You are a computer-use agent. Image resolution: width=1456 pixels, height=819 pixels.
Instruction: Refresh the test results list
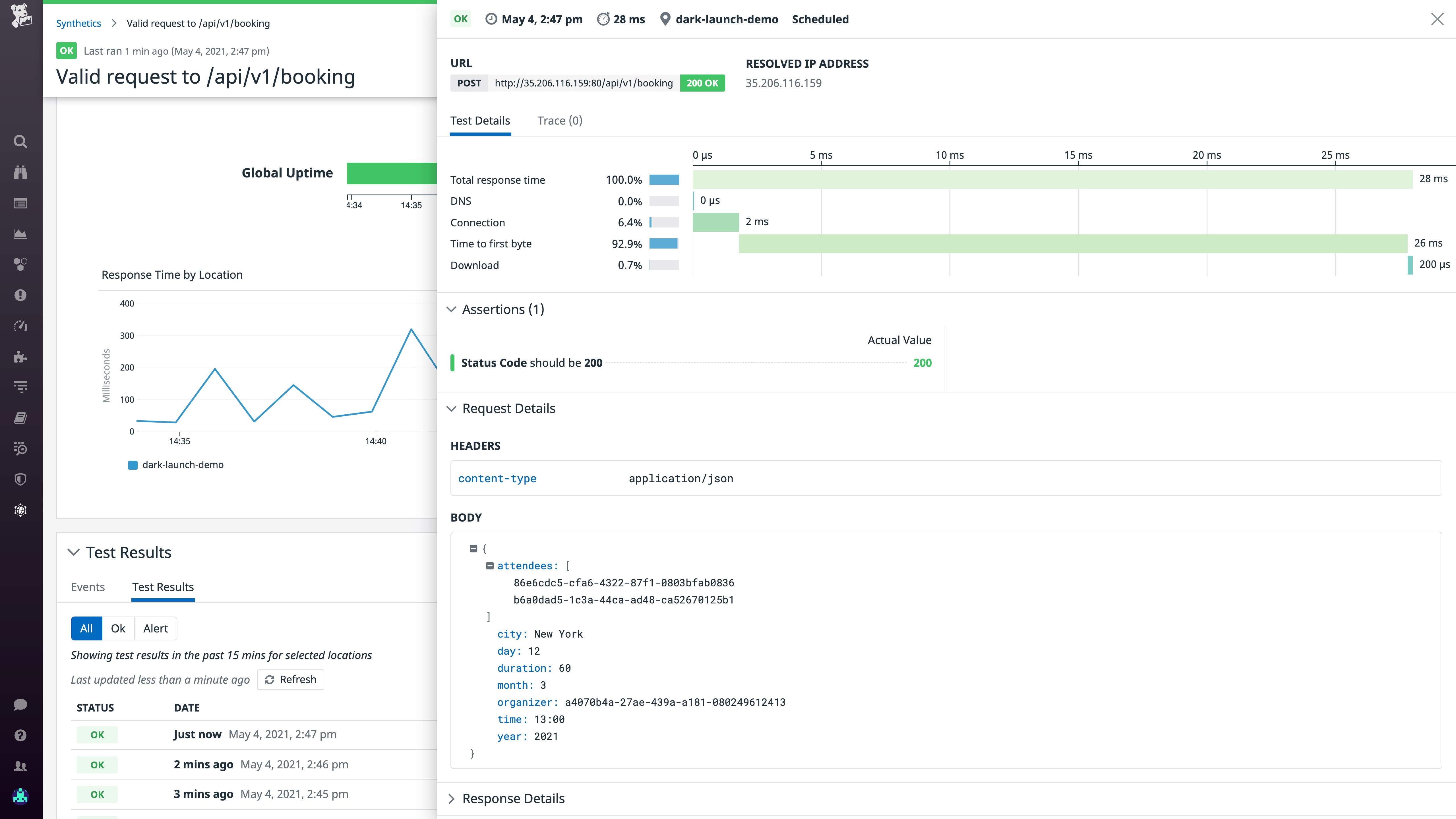[x=291, y=679]
